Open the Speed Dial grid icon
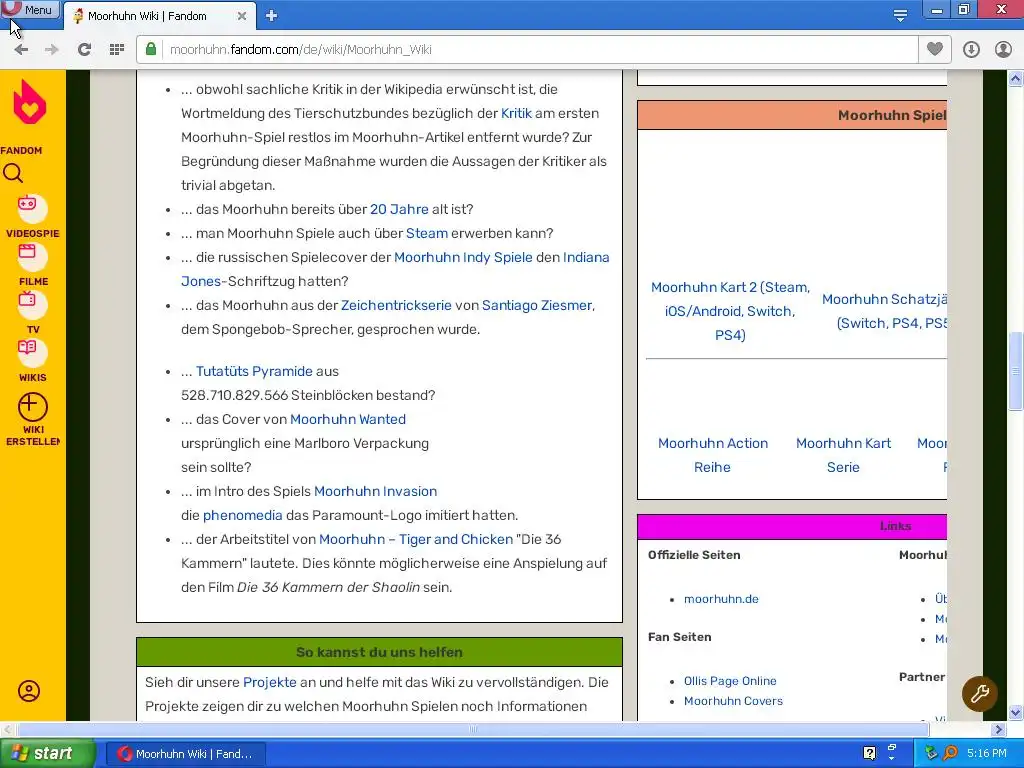This screenshot has height=768, width=1024. [117, 50]
